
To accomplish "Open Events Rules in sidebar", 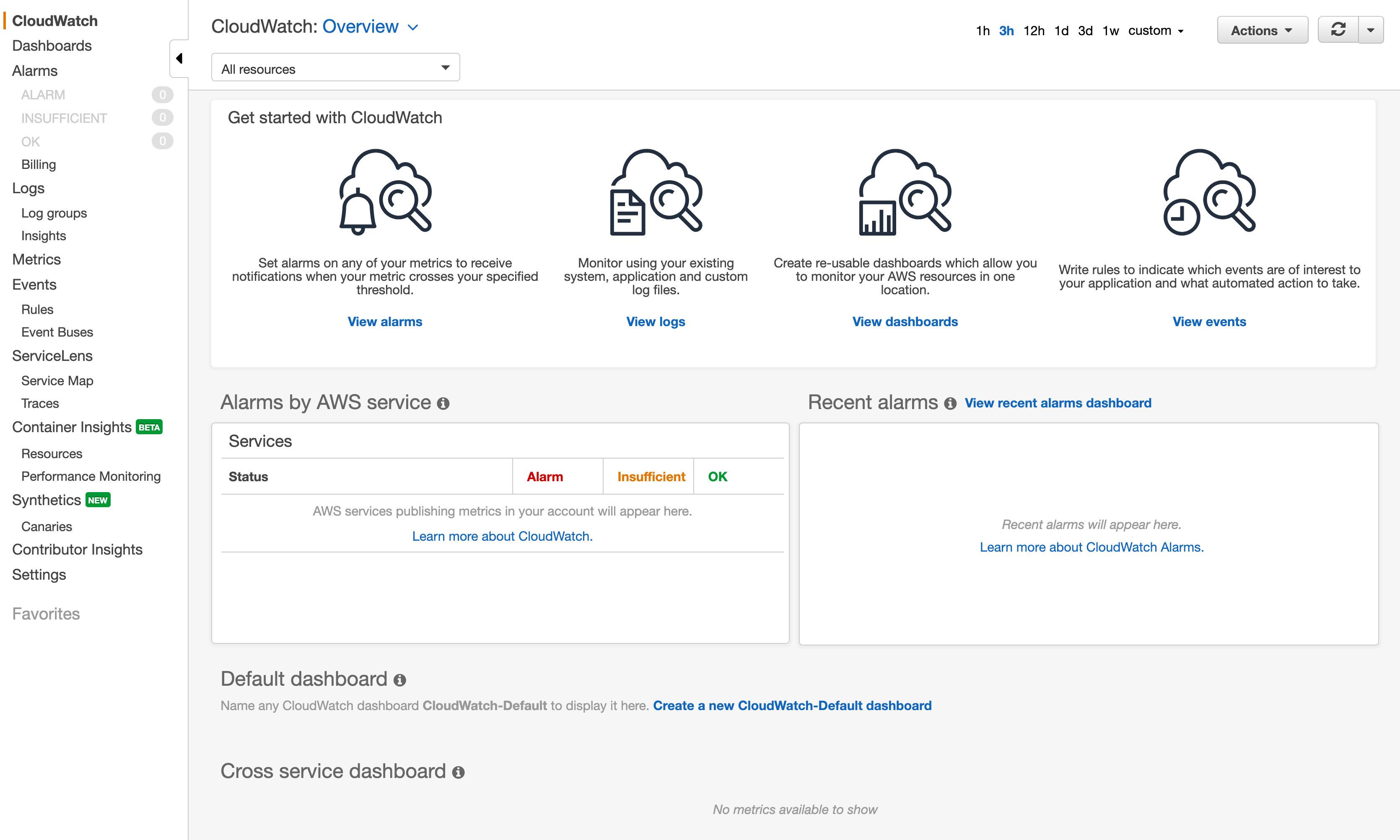I will coord(37,310).
